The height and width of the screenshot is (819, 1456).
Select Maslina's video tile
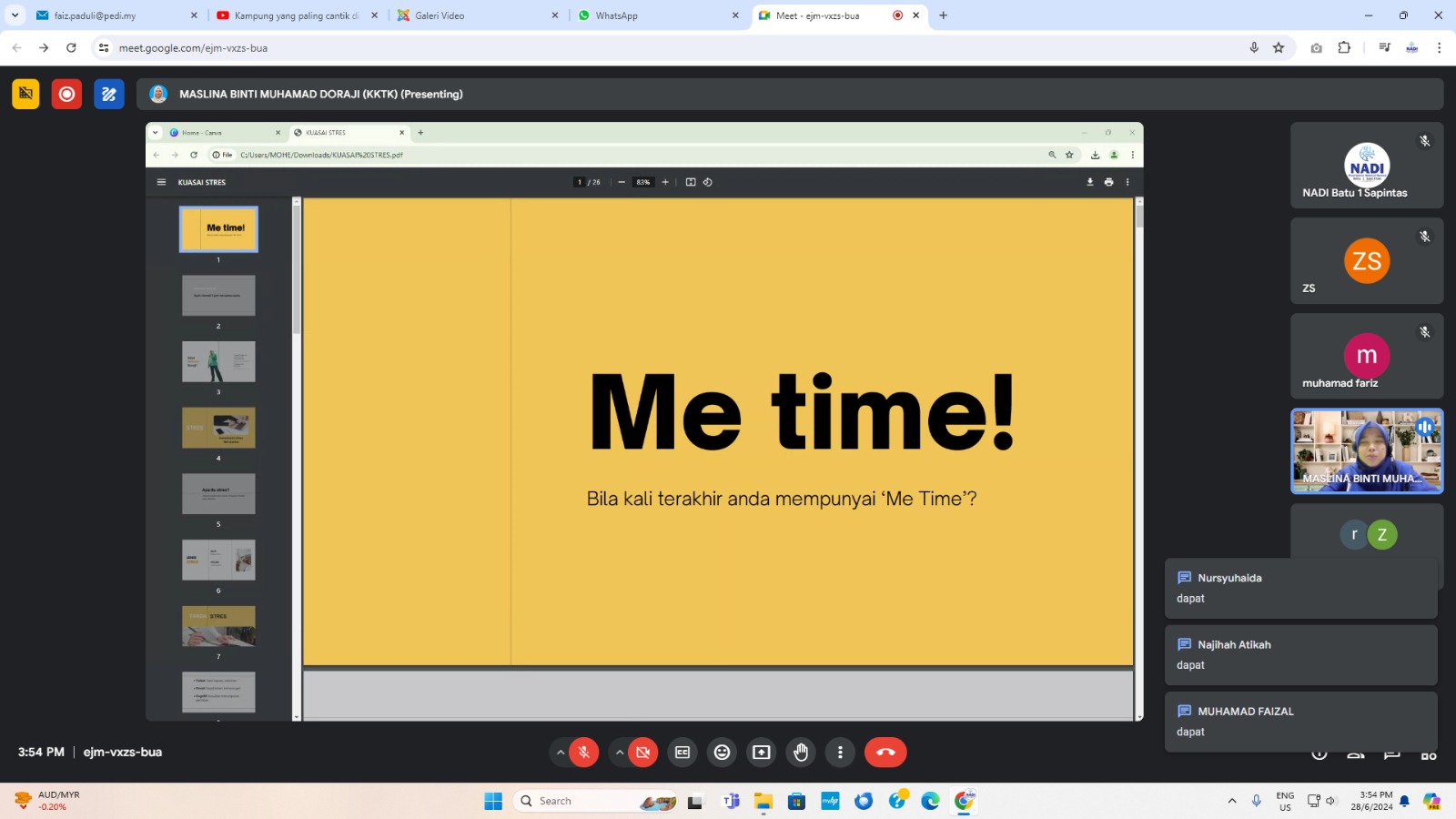(1366, 450)
